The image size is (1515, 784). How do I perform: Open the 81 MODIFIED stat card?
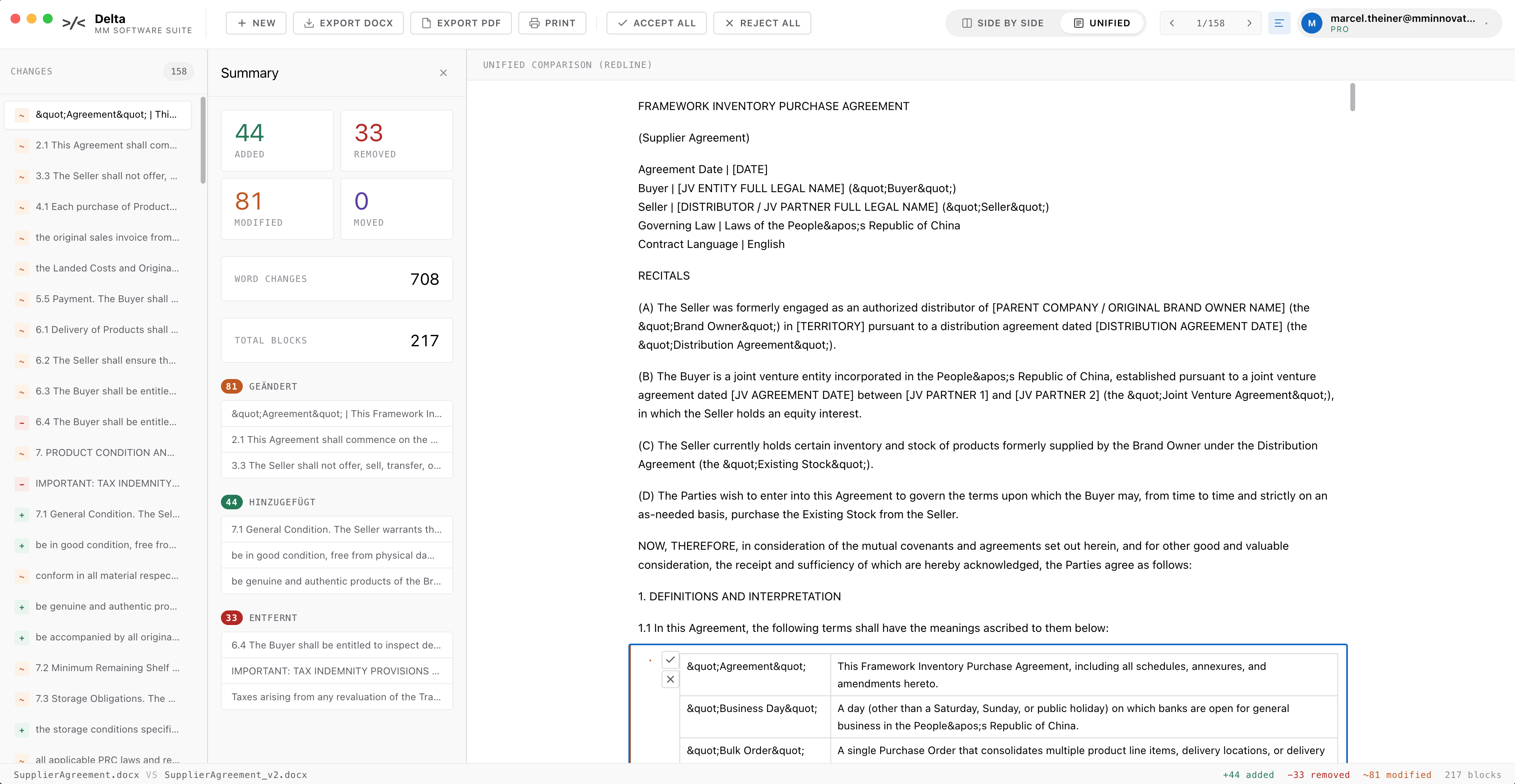click(x=277, y=209)
